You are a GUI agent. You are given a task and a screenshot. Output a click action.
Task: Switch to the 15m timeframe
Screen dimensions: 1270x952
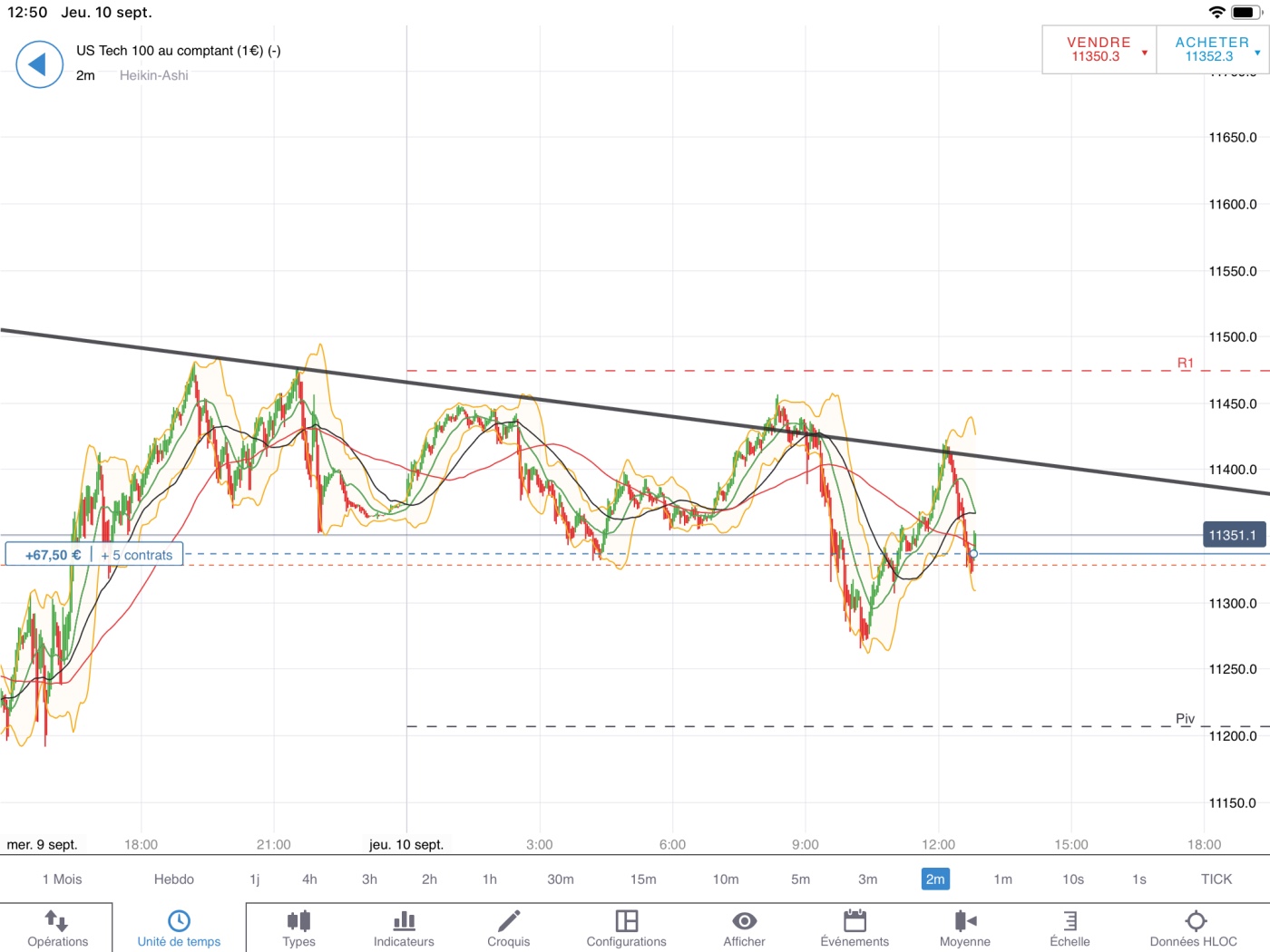pos(643,879)
